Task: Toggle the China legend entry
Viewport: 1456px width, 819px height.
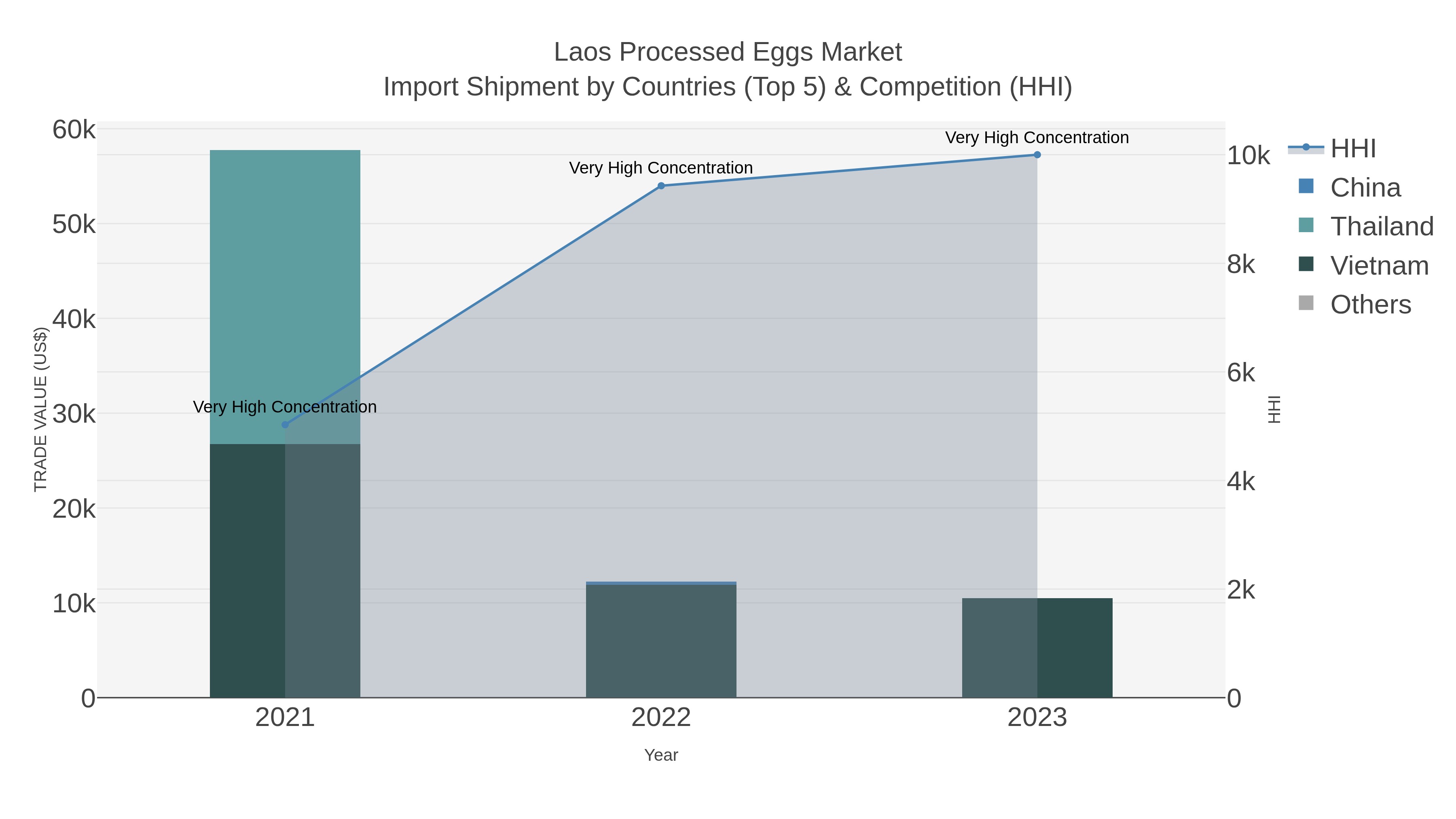Action: [x=1350, y=188]
